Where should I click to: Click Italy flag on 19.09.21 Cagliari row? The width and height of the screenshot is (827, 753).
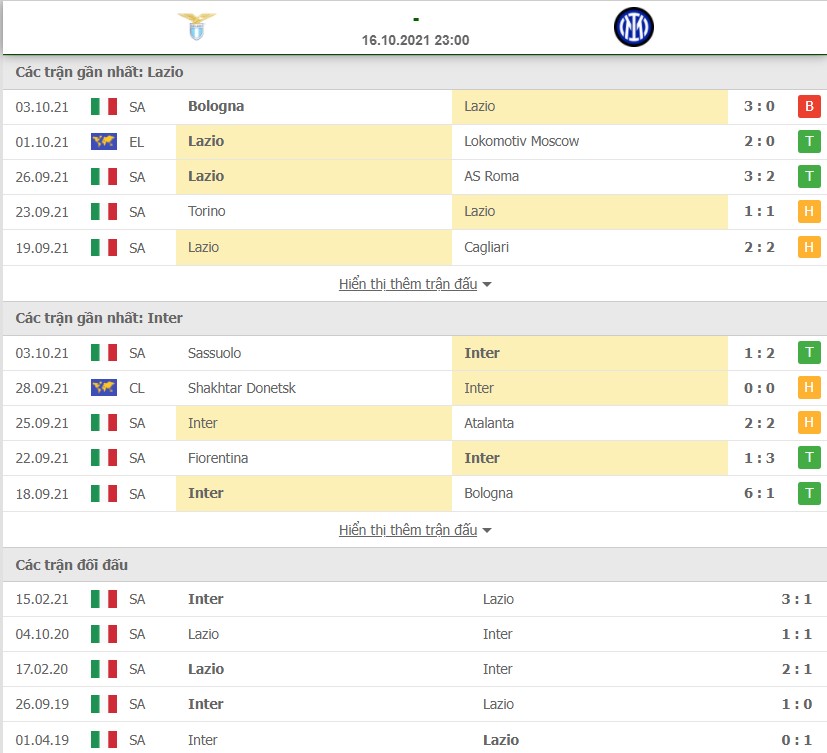[104, 247]
